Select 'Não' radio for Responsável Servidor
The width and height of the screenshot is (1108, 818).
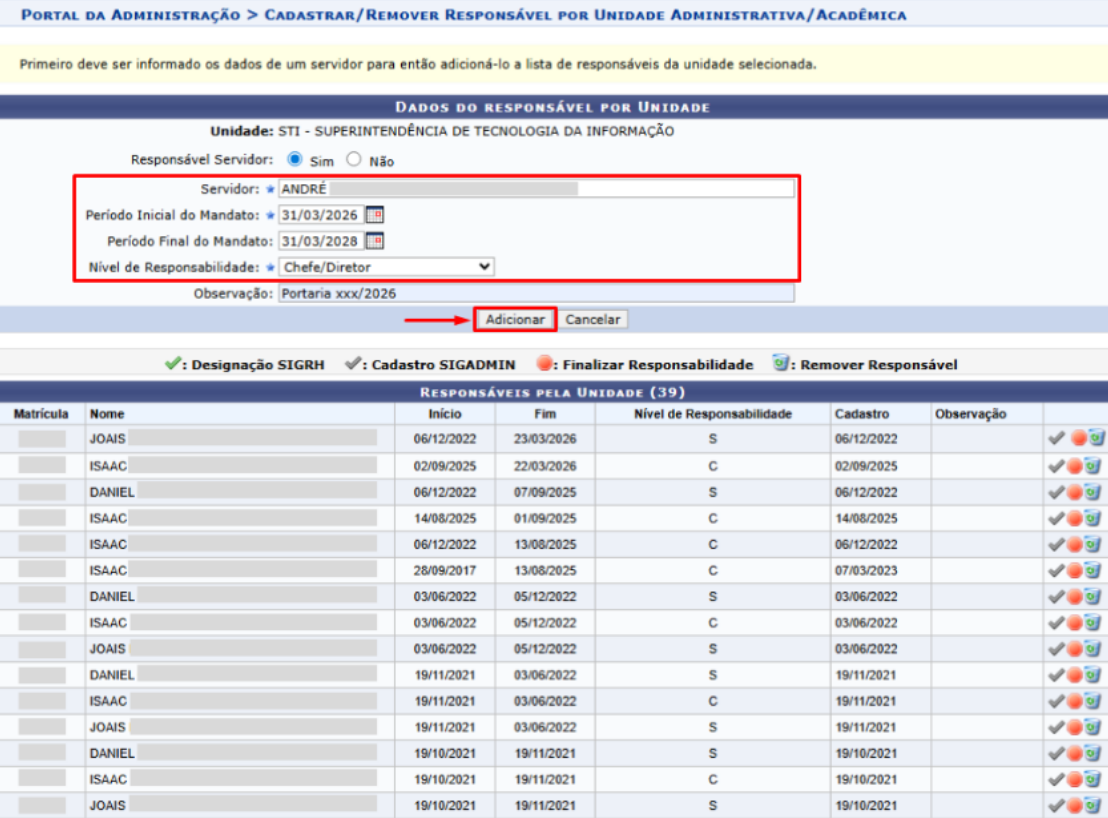(x=353, y=160)
